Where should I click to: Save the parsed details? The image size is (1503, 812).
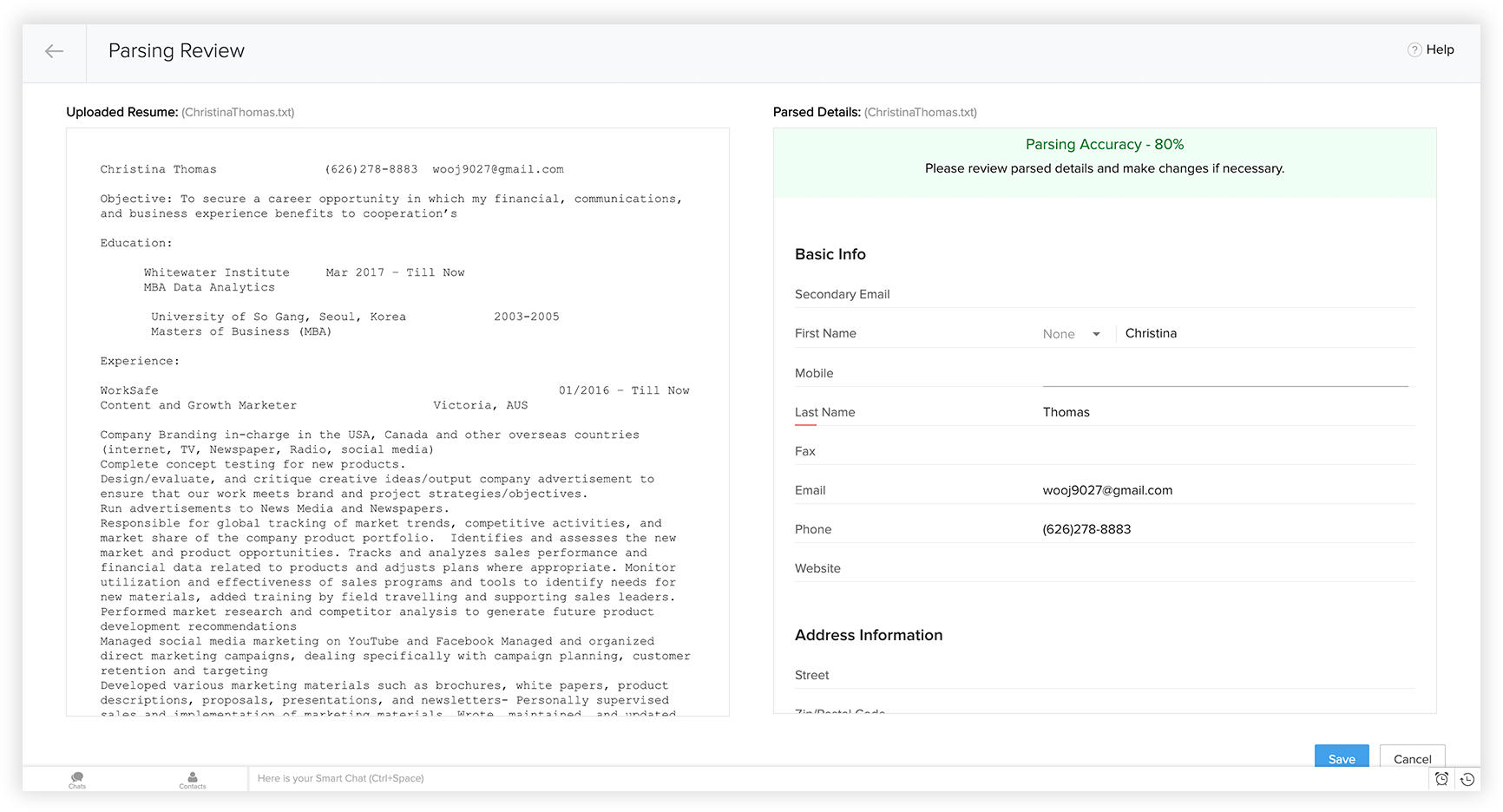[1342, 756]
